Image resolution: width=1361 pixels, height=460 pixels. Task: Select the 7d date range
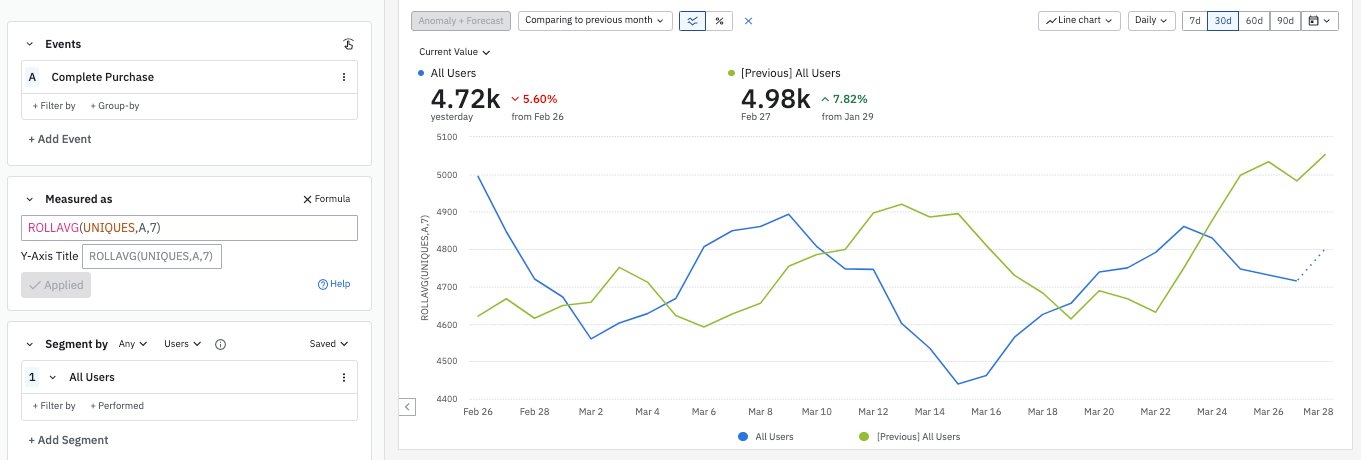(1194, 20)
